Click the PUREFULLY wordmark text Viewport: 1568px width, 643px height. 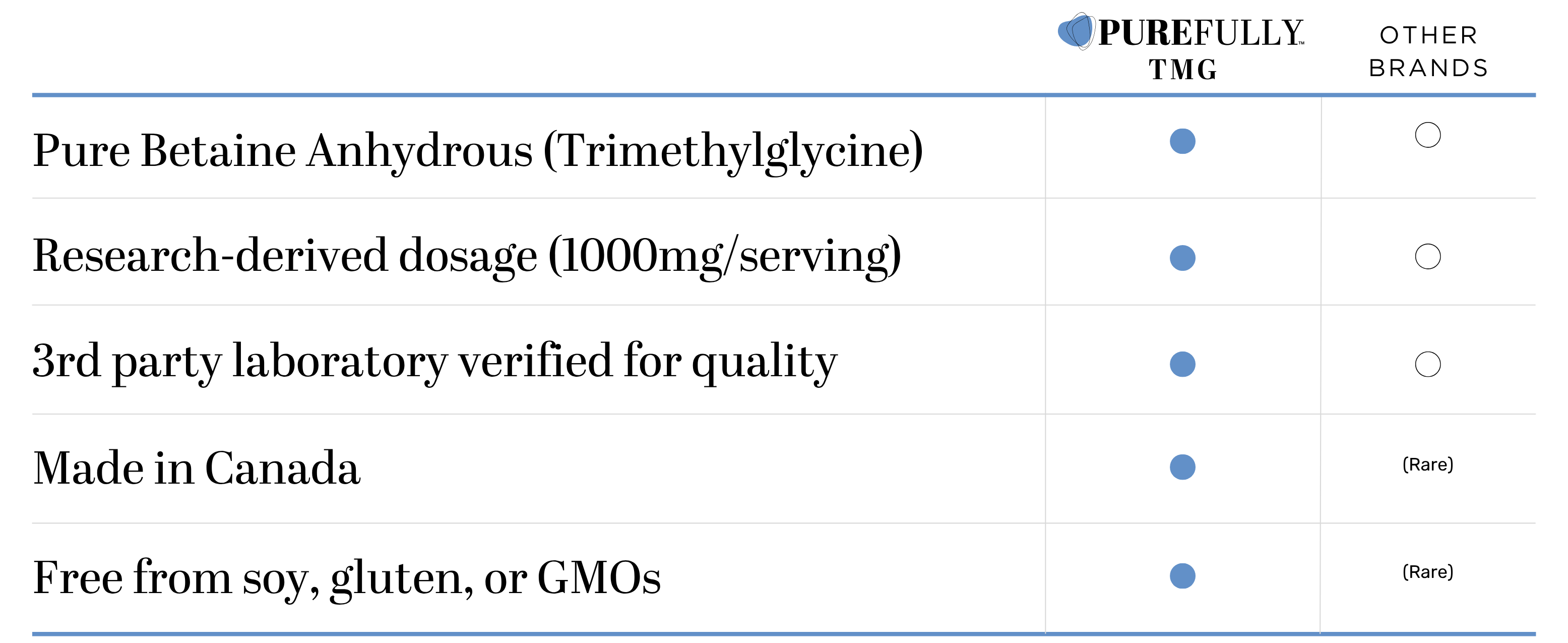pos(1201,33)
